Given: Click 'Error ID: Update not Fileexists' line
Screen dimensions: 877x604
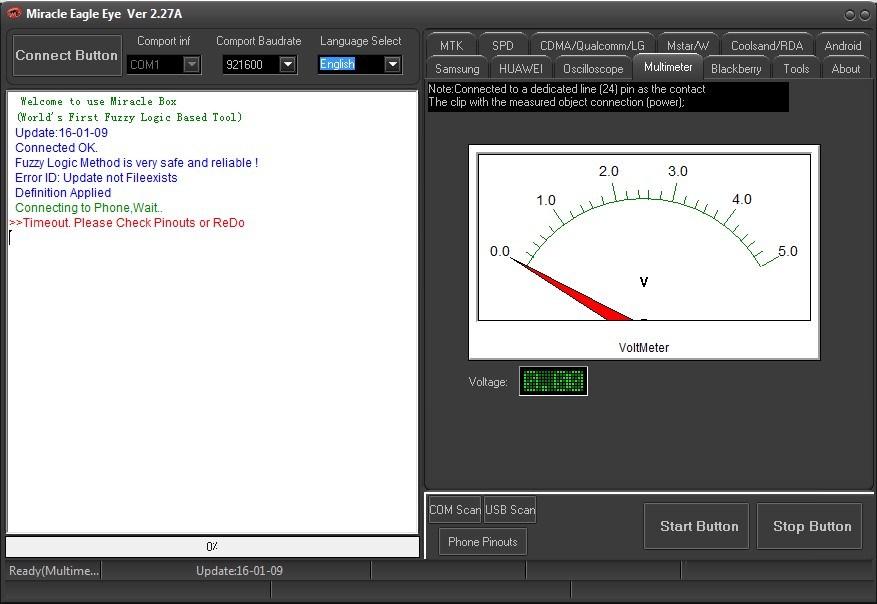Looking at the screenshot, I should click(x=96, y=178).
